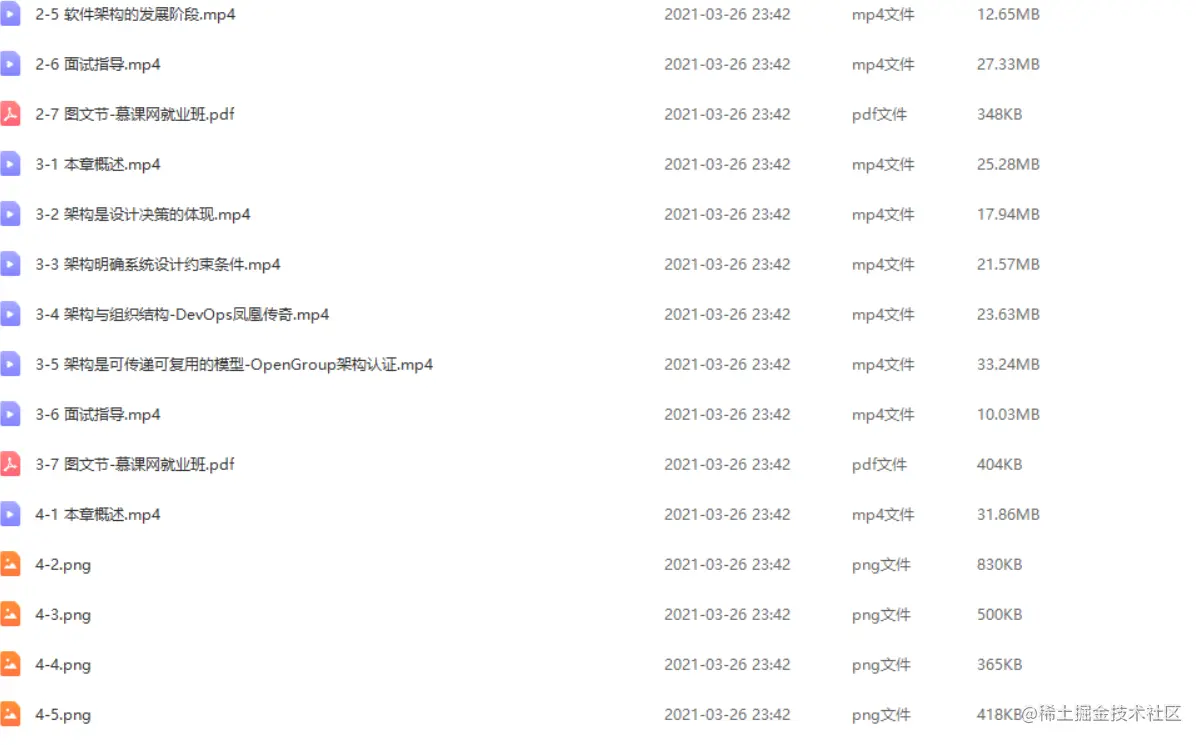Click video icon for 4-1 本章概述.mp4

pyautogui.click(x=10, y=514)
